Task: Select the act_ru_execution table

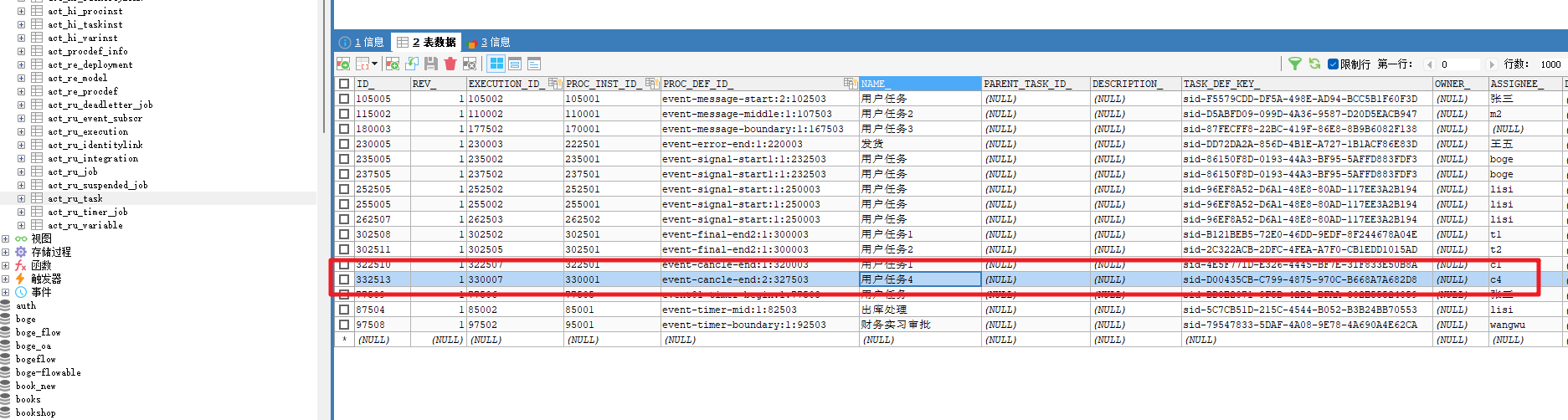Action: point(88,131)
